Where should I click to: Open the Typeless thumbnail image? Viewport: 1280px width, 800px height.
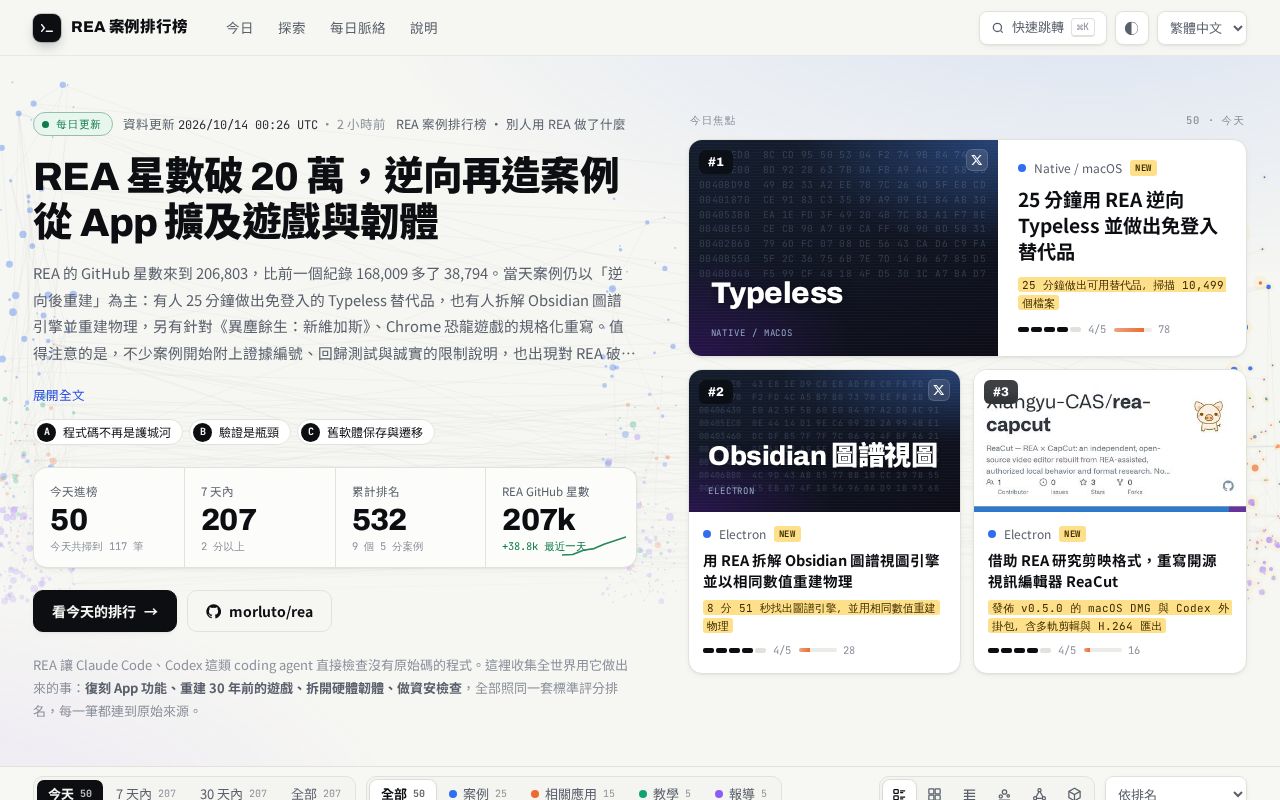(843, 248)
